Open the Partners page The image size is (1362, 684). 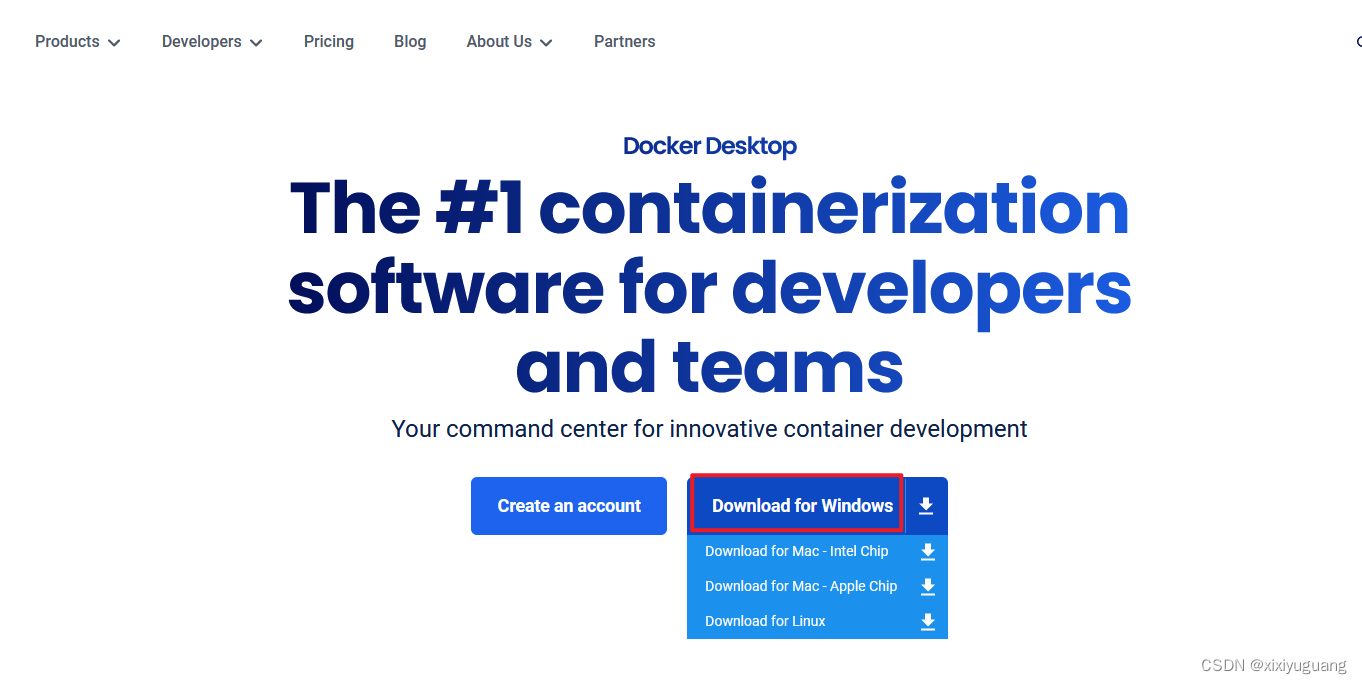tap(624, 41)
